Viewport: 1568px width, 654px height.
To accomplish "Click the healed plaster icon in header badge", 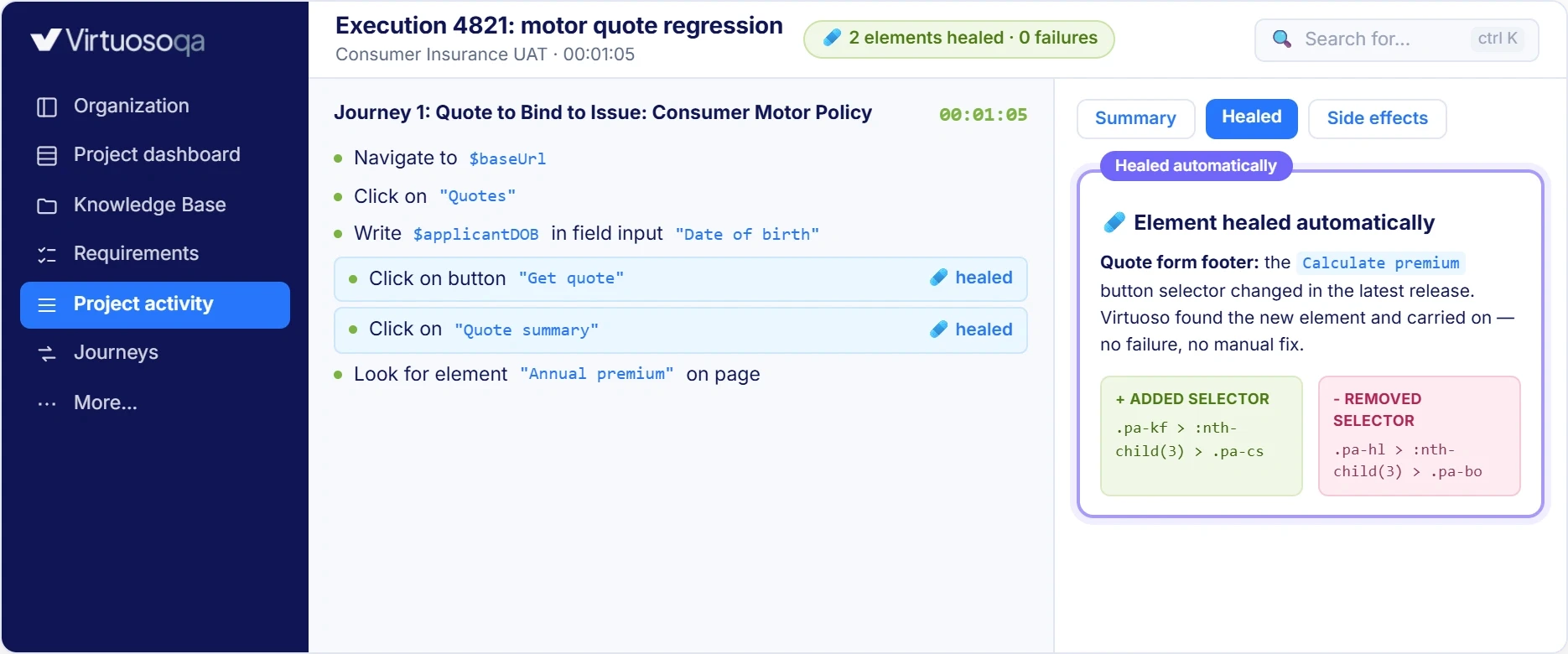I will [832, 38].
